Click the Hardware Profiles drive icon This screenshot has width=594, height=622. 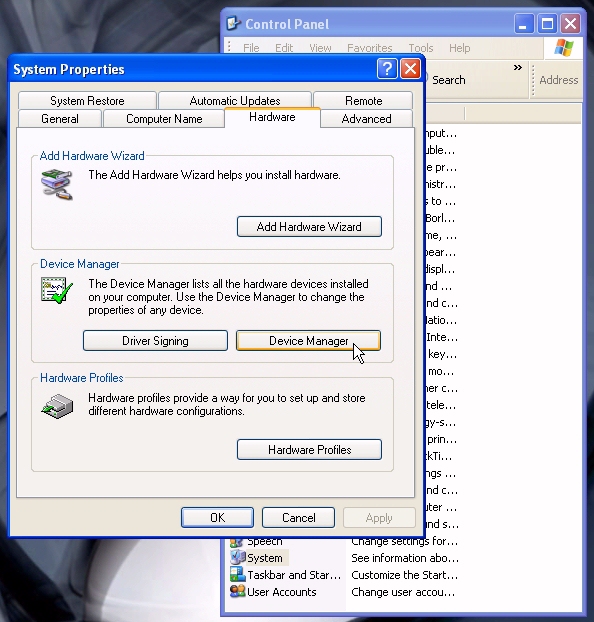(57, 406)
